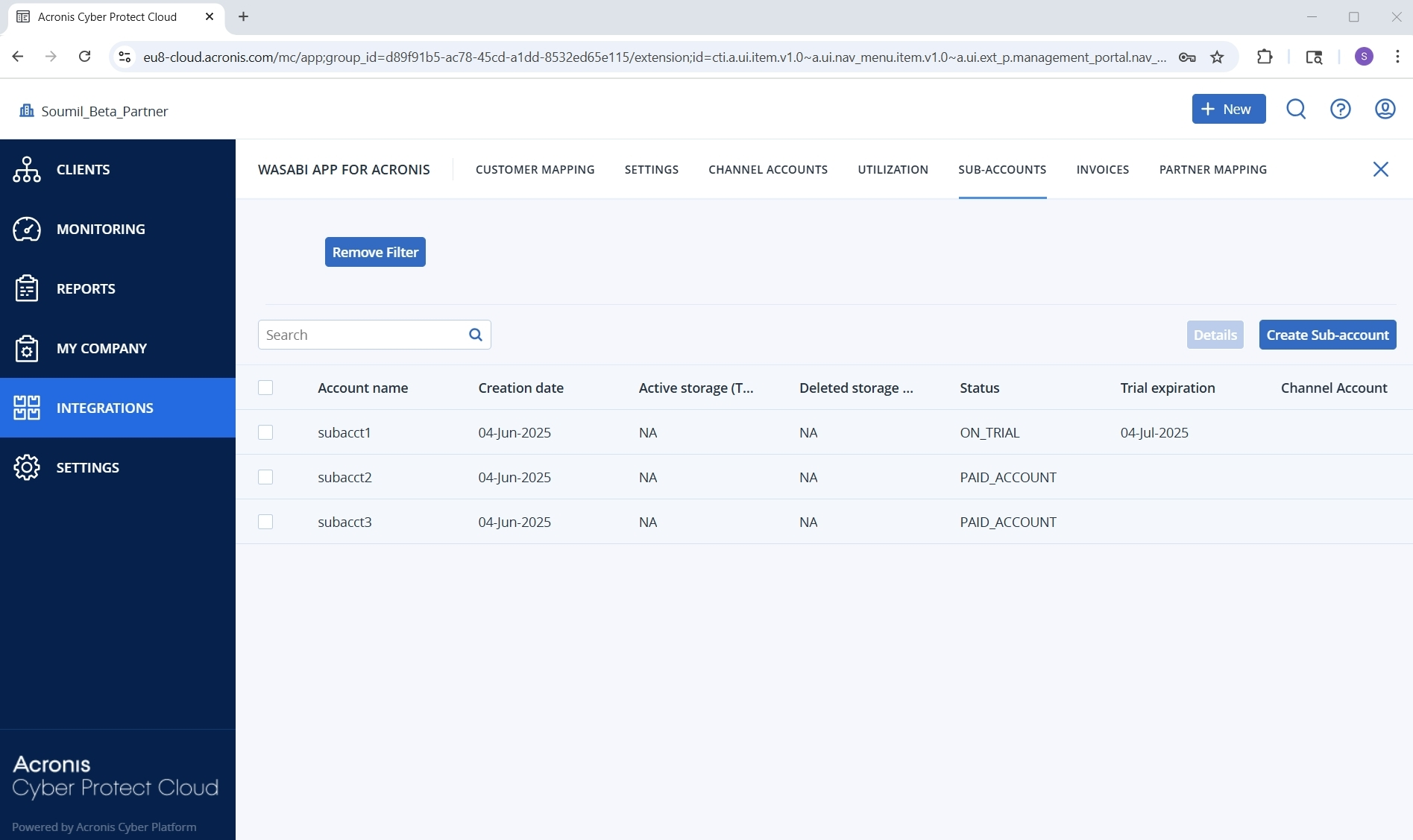Reload the page with refresh icon
Screen dimensions: 1413x840
click(84, 57)
